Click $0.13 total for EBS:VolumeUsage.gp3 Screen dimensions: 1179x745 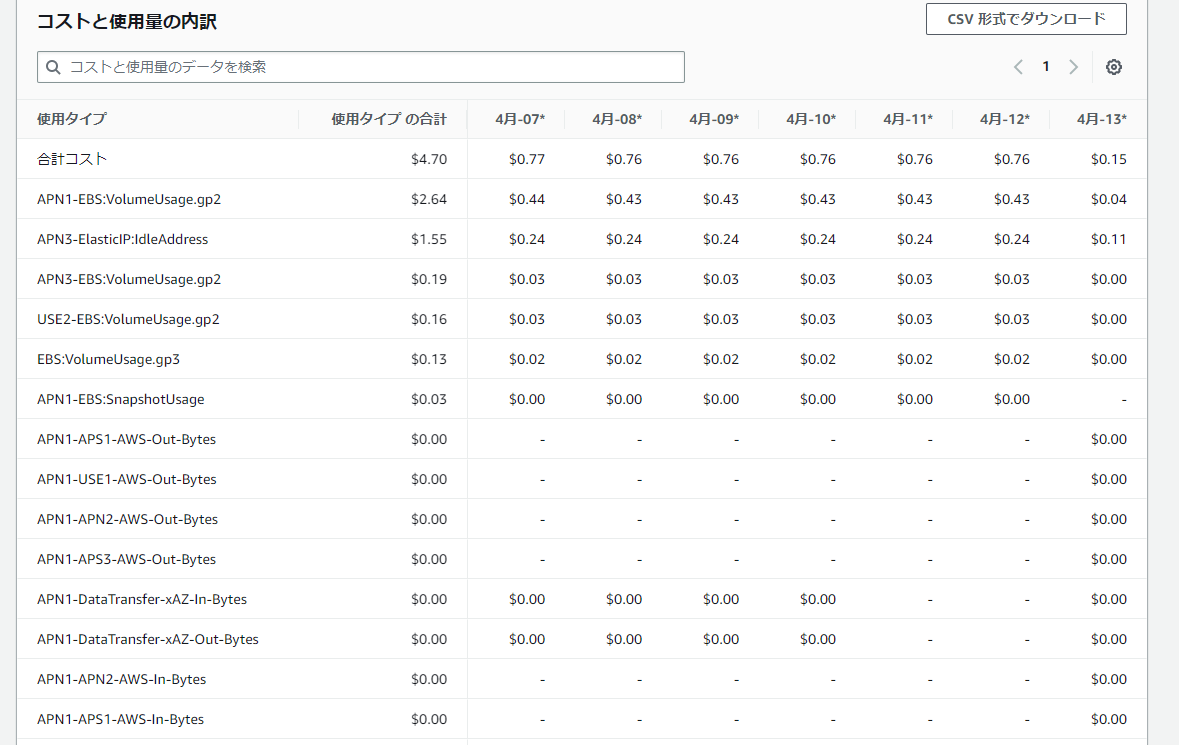pos(429,359)
